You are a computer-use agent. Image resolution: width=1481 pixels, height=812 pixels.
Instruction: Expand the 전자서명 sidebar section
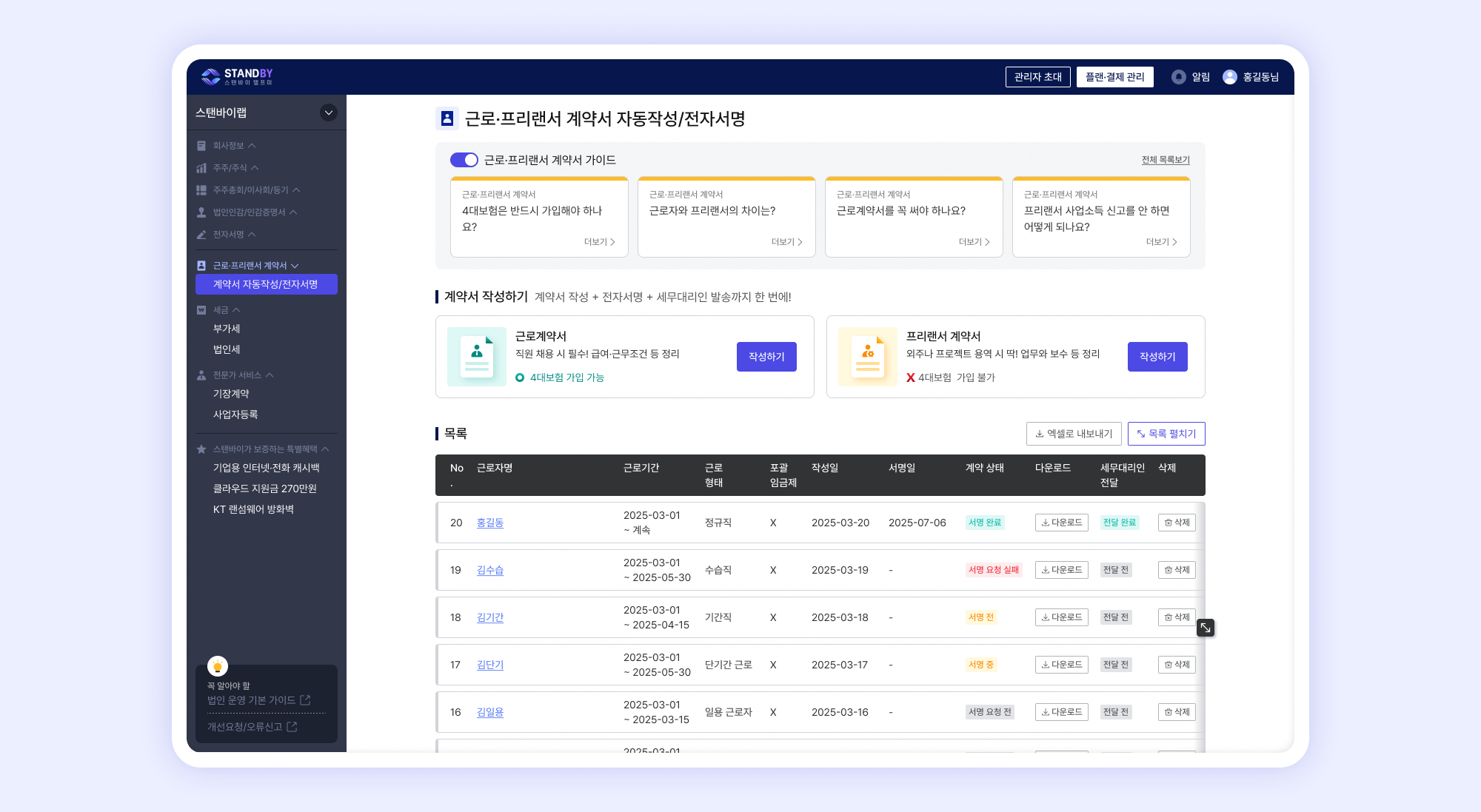pyautogui.click(x=228, y=235)
